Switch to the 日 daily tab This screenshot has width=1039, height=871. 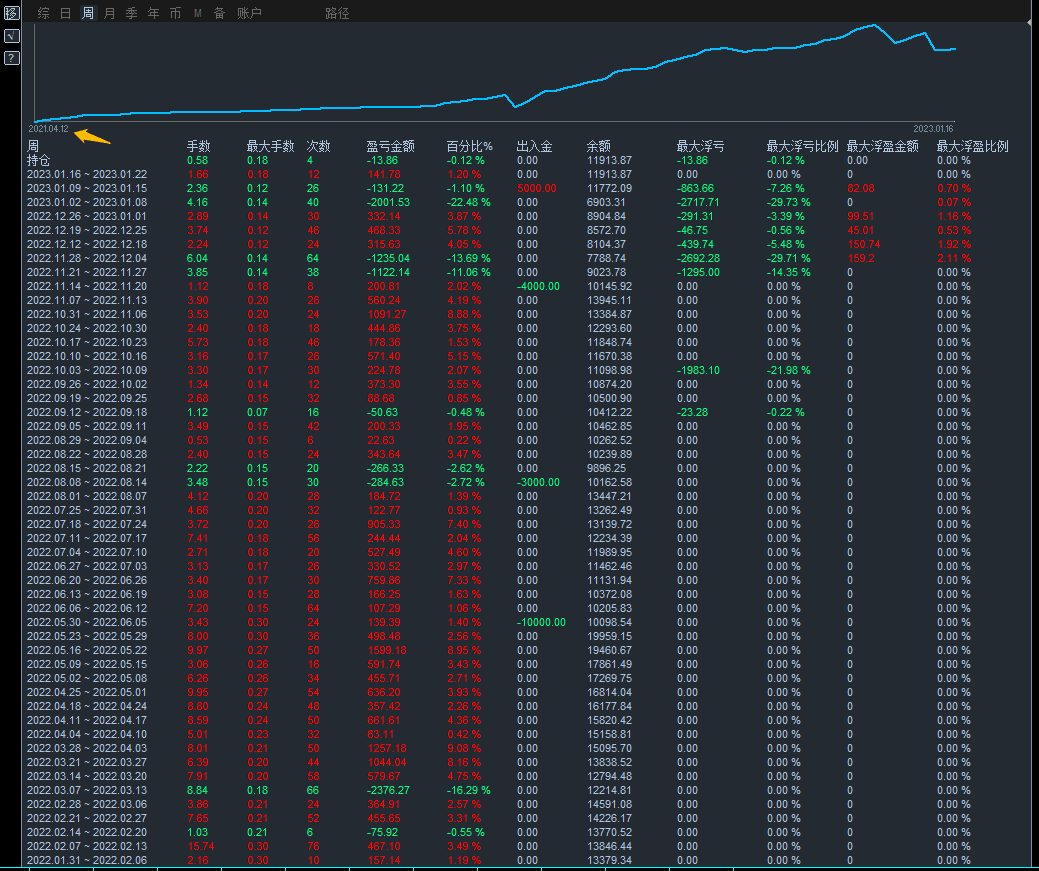[x=66, y=13]
